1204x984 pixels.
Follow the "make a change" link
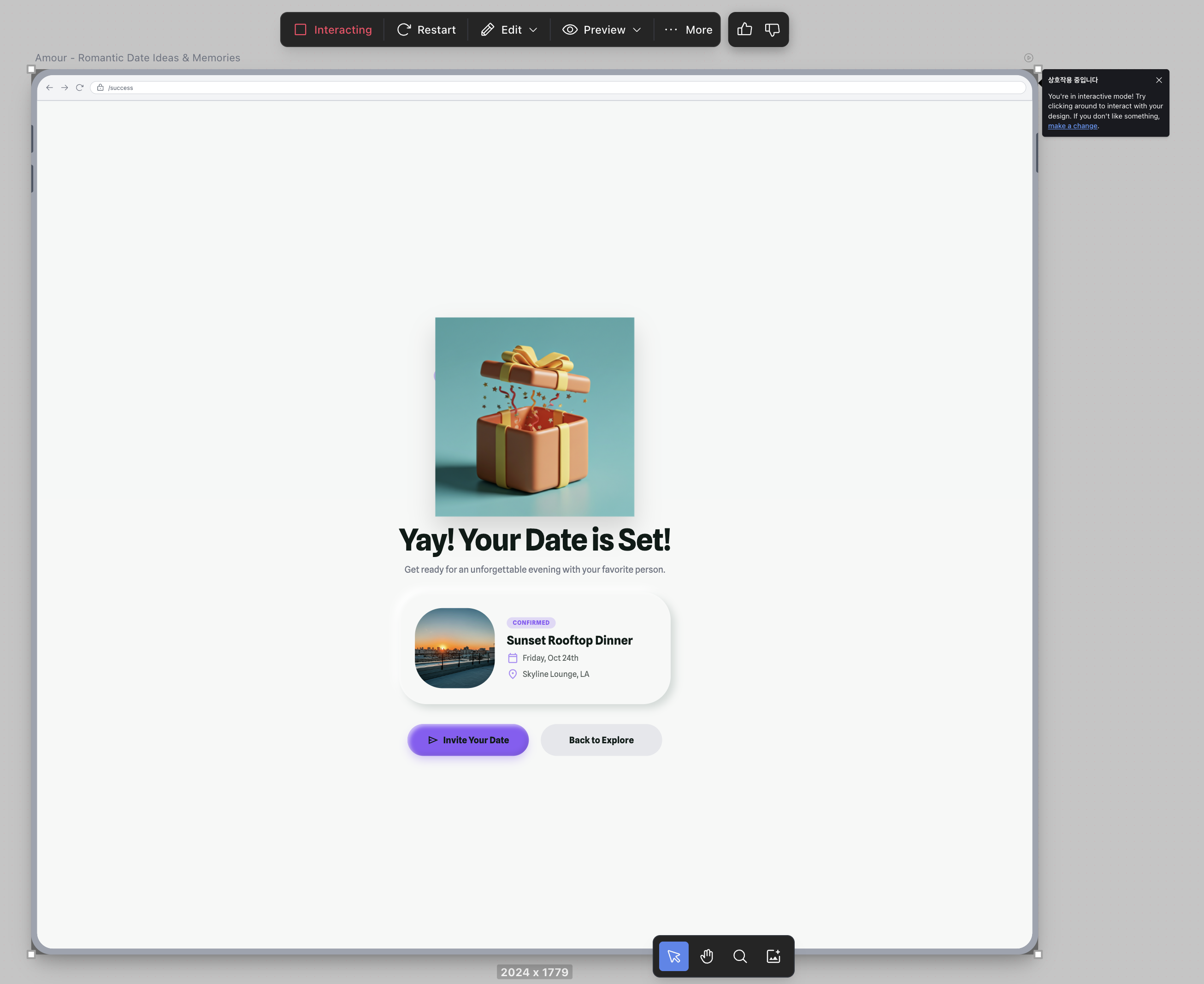click(1072, 126)
